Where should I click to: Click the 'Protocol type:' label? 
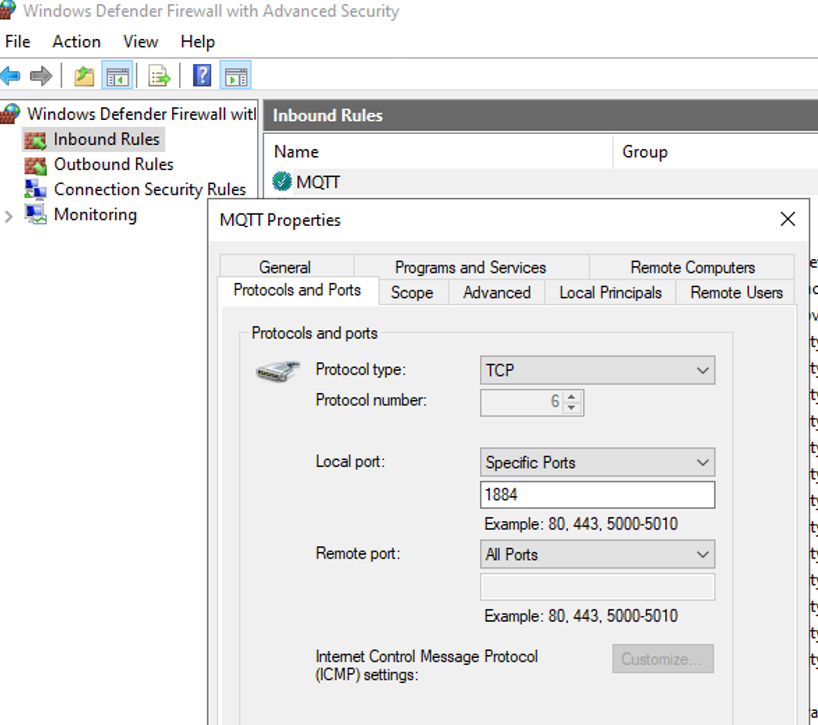pos(360,370)
